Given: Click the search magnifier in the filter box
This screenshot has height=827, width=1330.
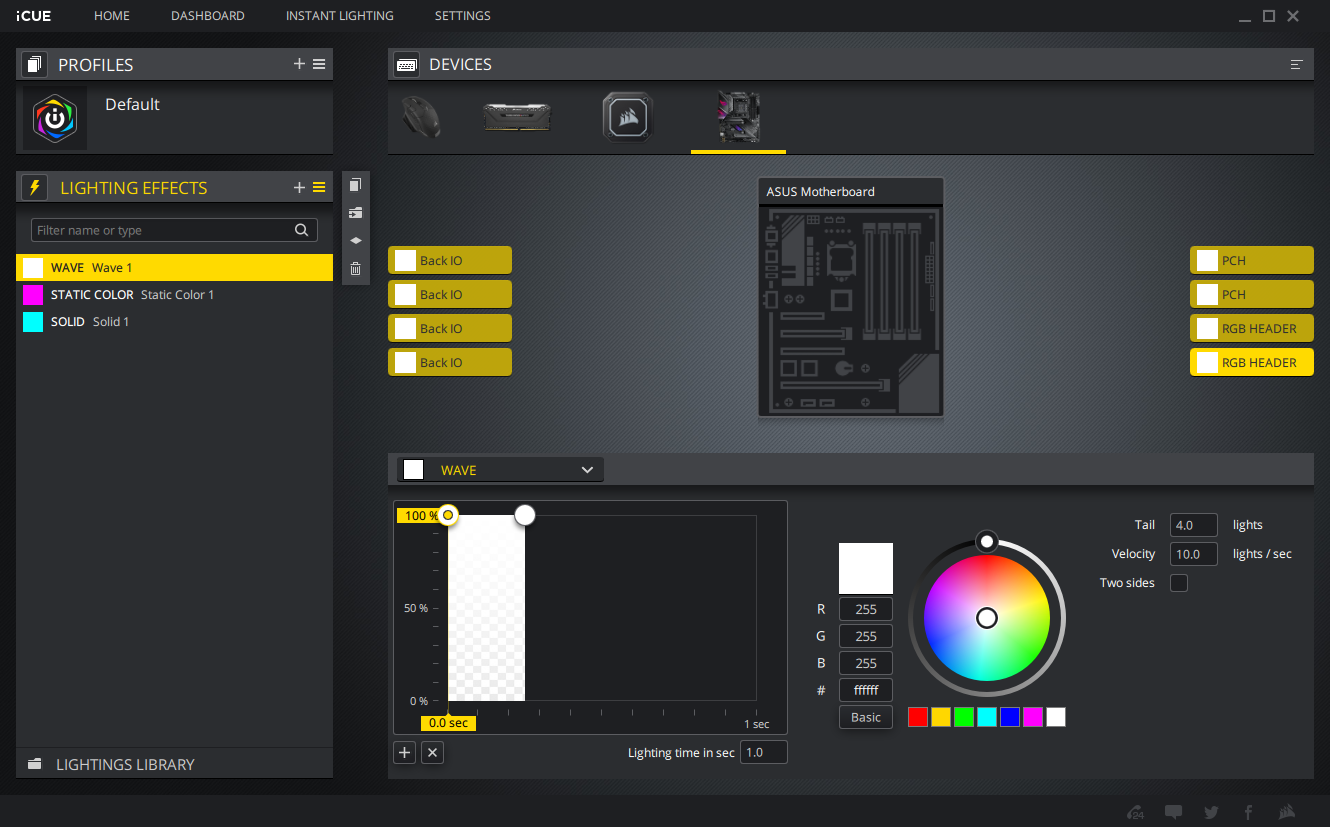Looking at the screenshot, I should (301, 230).
